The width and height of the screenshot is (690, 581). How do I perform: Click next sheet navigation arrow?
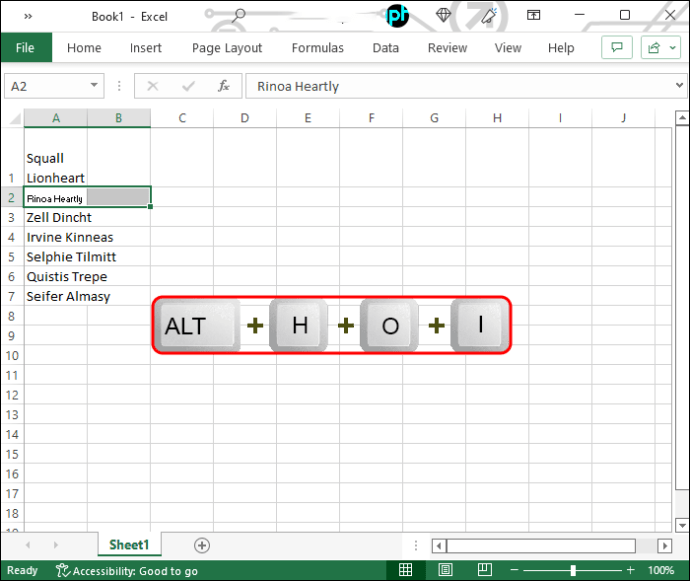(55, 545)
